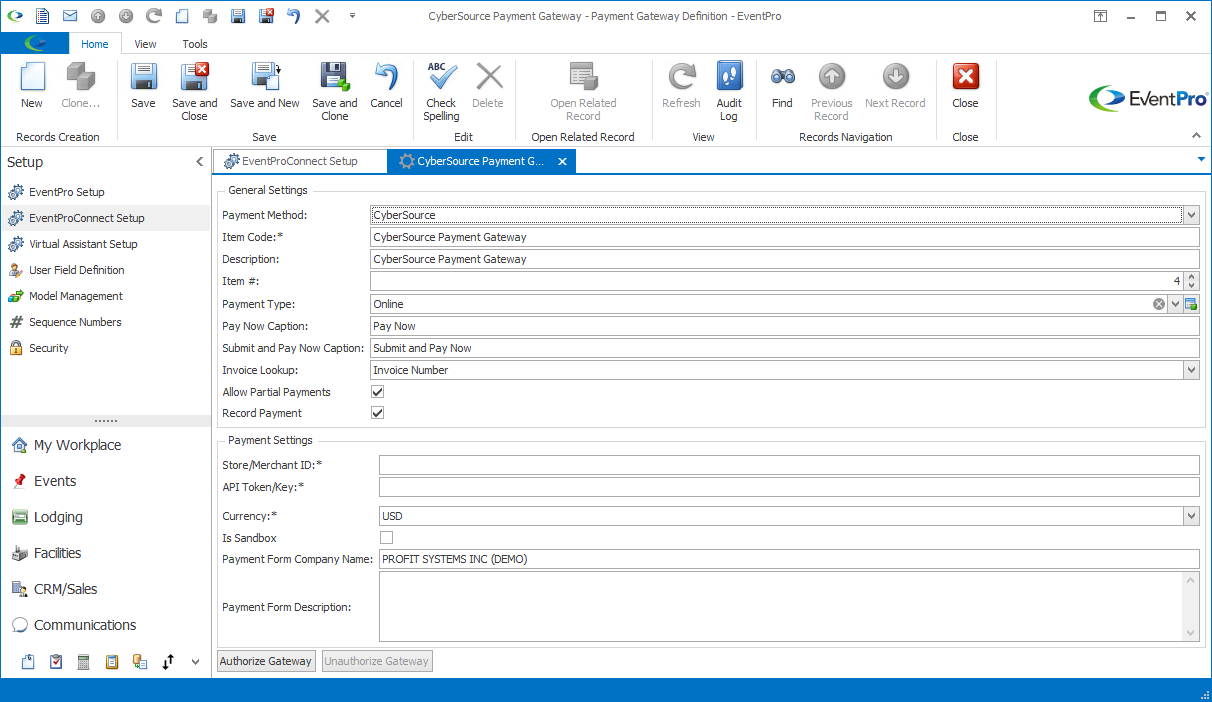Open the Payment Type dropdown arrow
This screenshot has height=702, width=1212.
click(x=1175, y=304)
